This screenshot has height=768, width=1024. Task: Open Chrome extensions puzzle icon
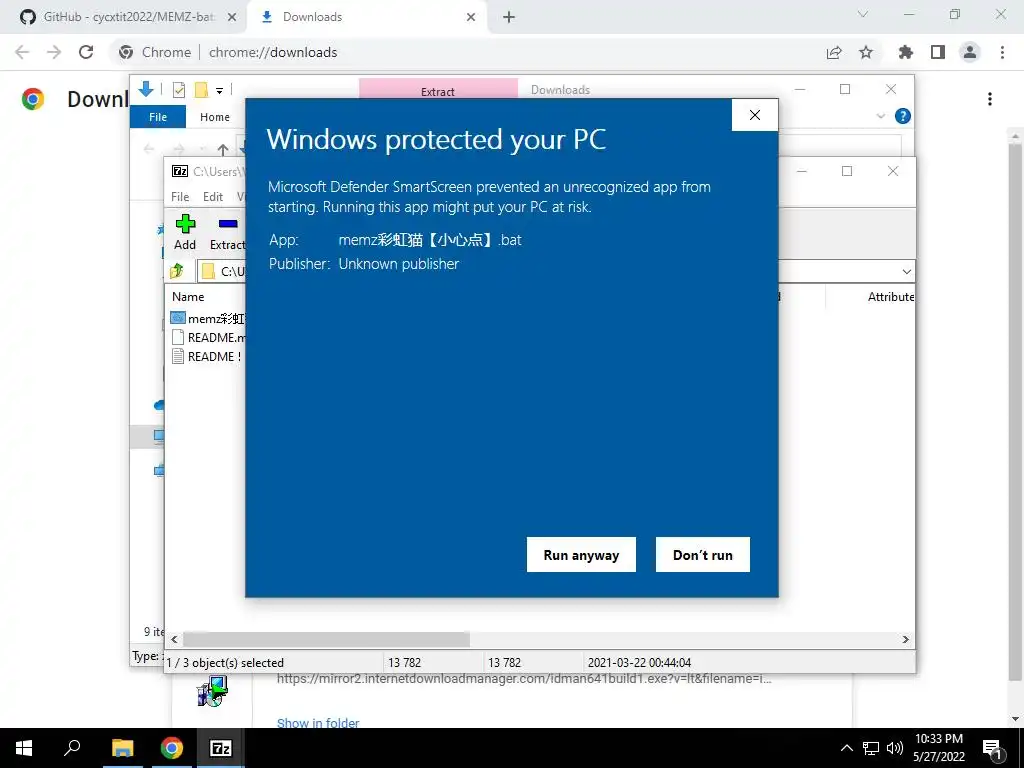pos(905,52)
